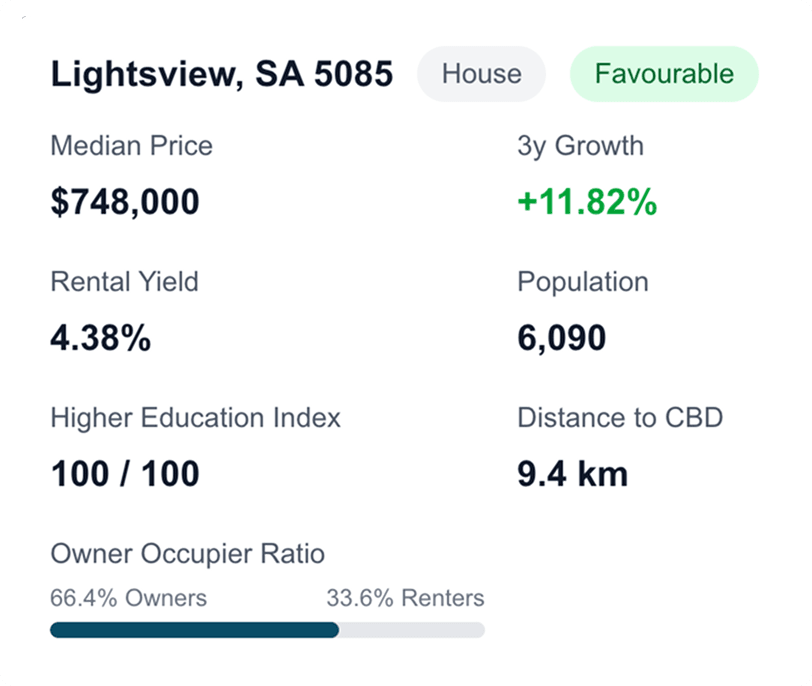812x686 pixels.
Task: Click the dark filled owners portion of ratio bar
Action: click(x=195, y=630)
